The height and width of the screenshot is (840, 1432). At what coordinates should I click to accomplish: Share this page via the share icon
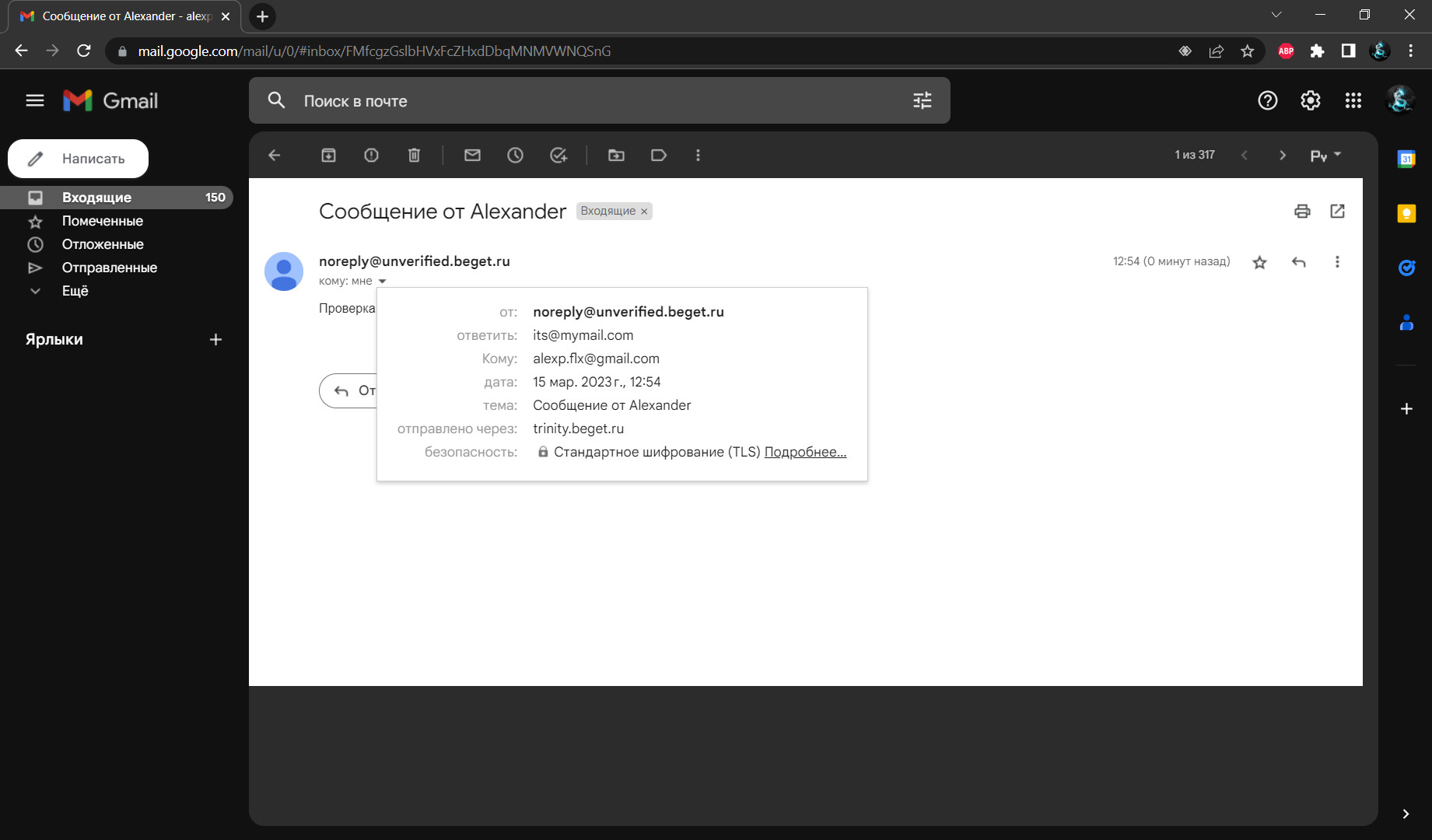point(1217,51)
